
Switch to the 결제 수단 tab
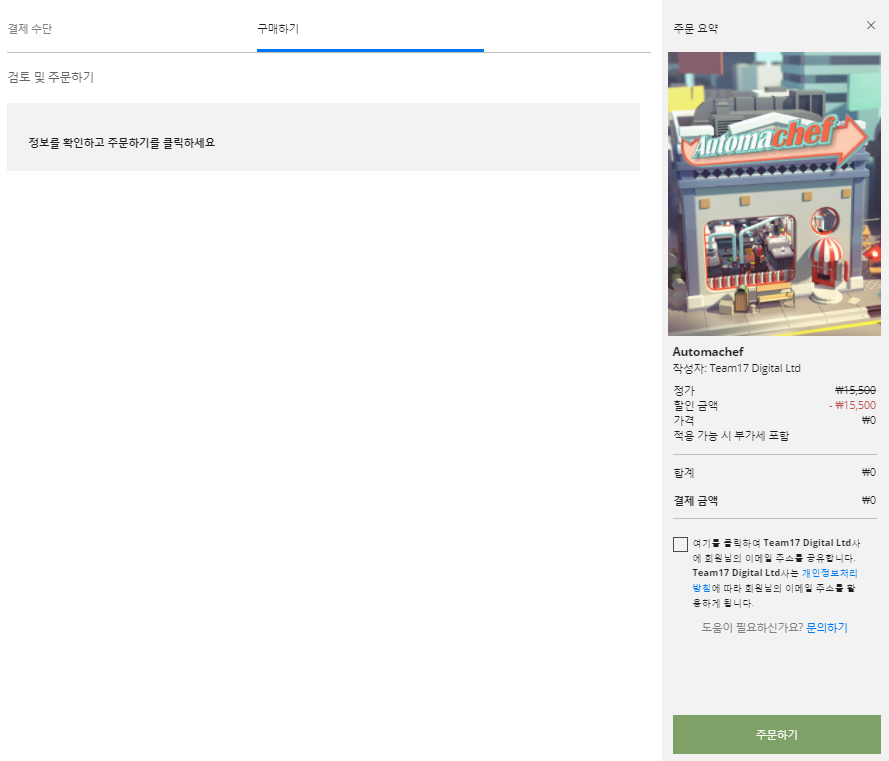coord(29,28)
